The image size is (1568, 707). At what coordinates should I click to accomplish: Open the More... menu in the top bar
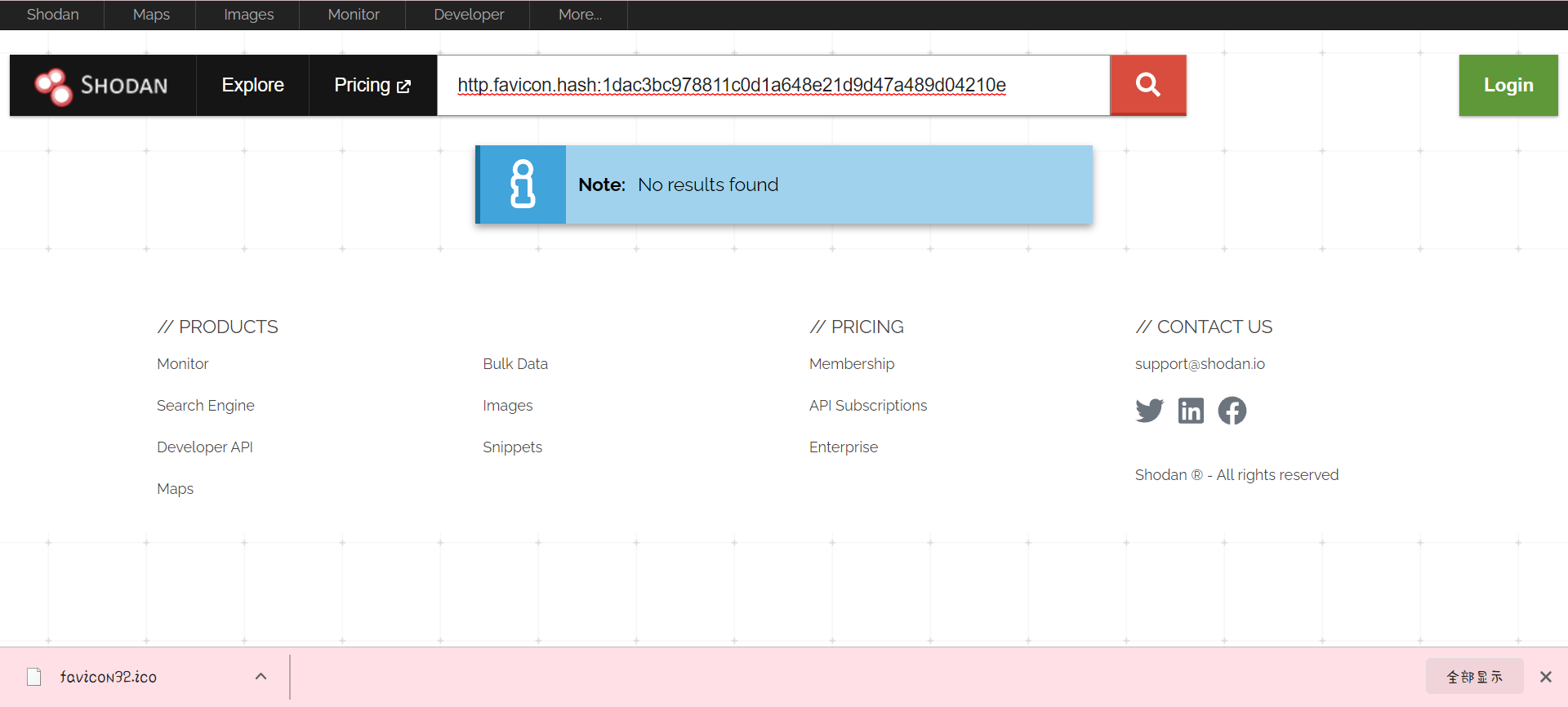(x=580, y=15)
